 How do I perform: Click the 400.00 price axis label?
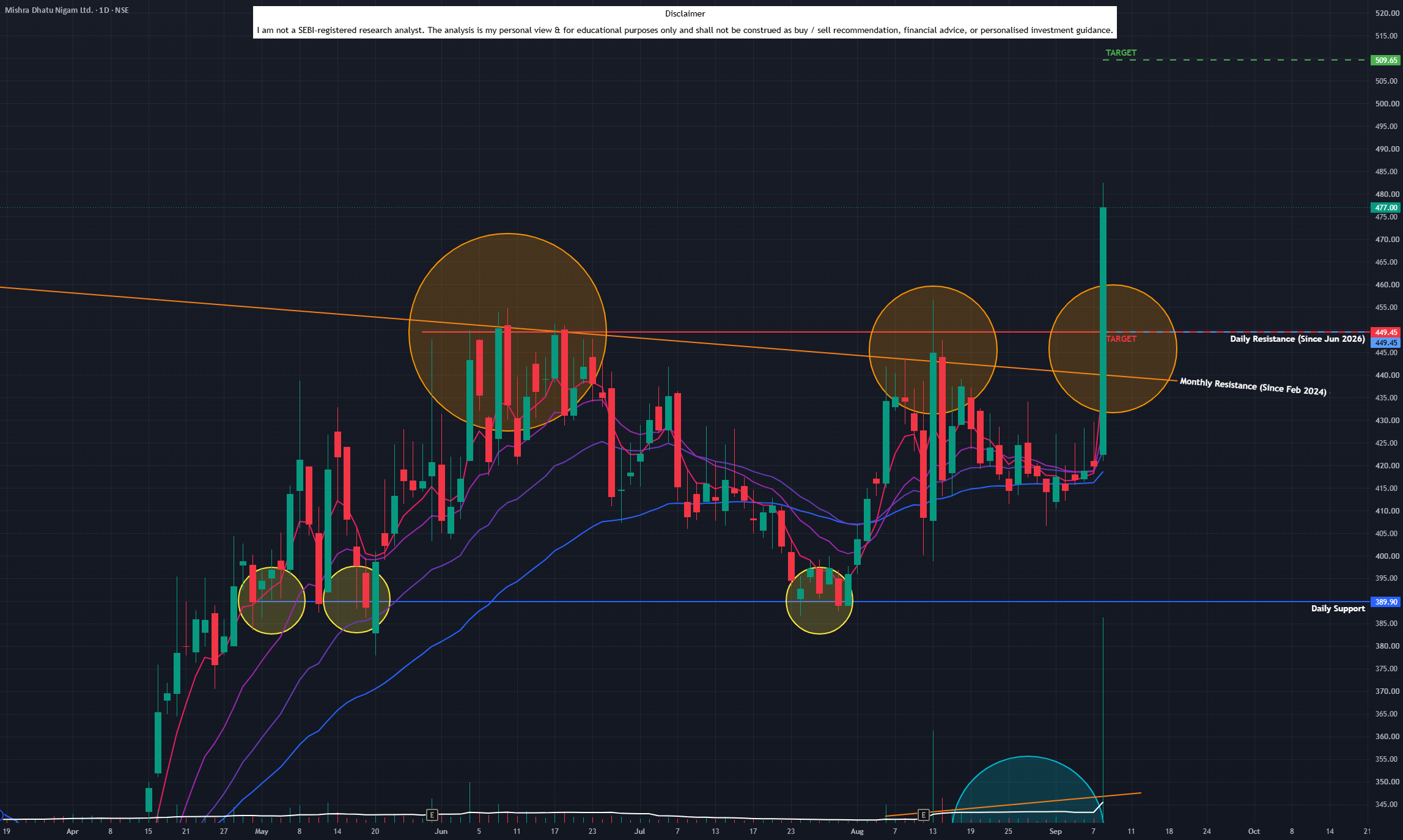point(1386,556)
